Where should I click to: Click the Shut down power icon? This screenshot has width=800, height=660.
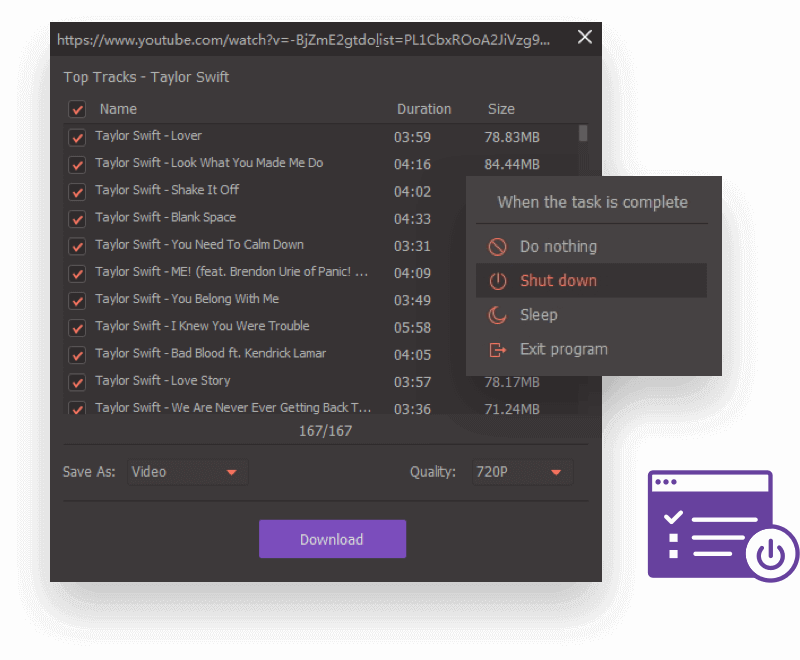pyautogui.click(x=497, y=281)
